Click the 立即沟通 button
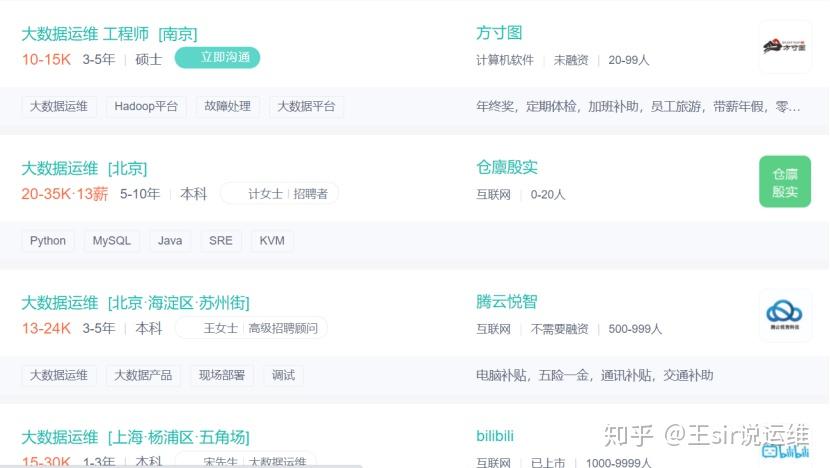This screenshot has height=468, width=830. 217,58
